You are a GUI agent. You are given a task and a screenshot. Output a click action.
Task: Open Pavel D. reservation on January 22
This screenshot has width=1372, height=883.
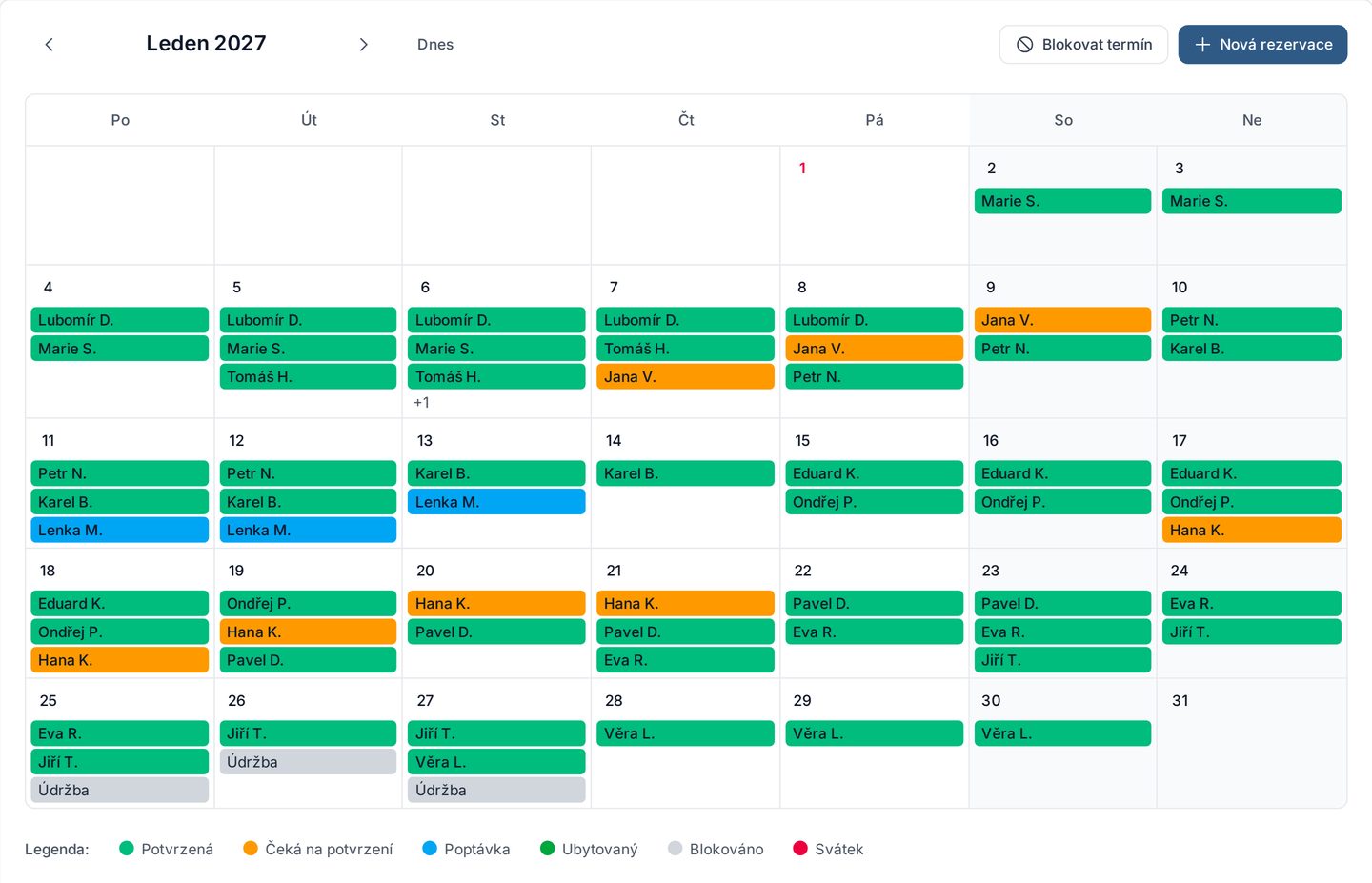[x=874, y=604]
